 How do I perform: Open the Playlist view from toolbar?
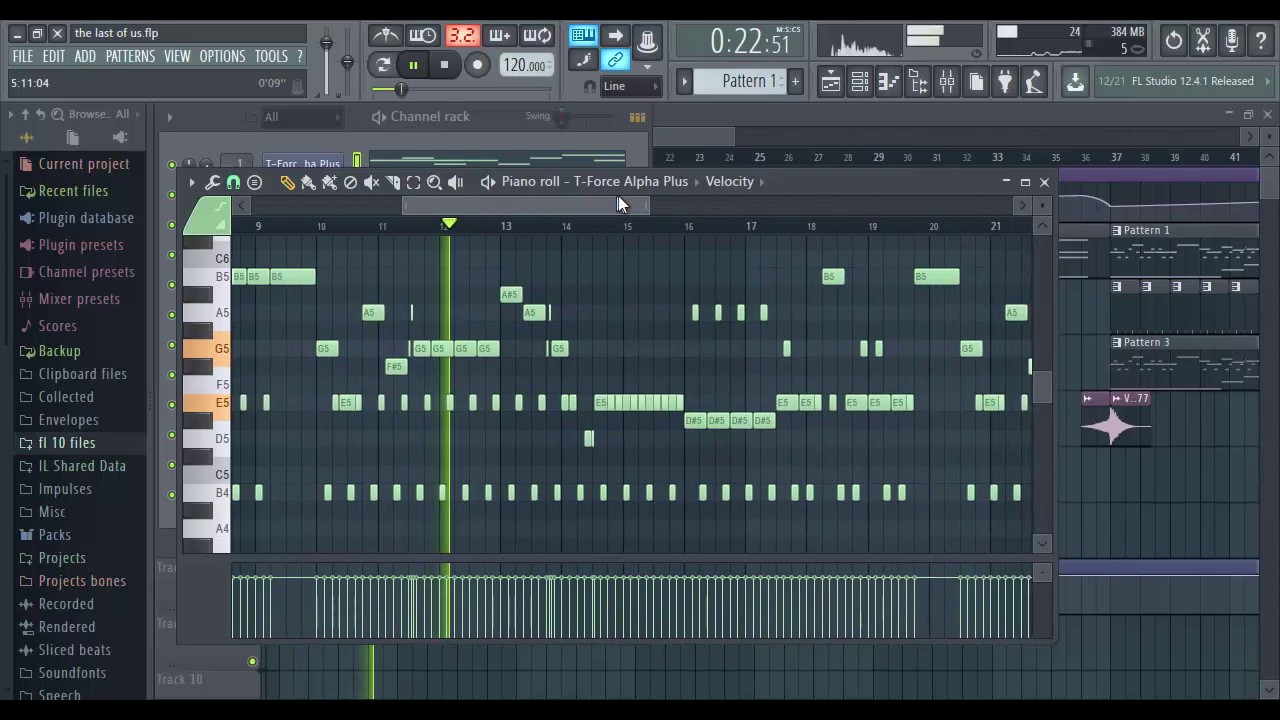pos(831,82)
